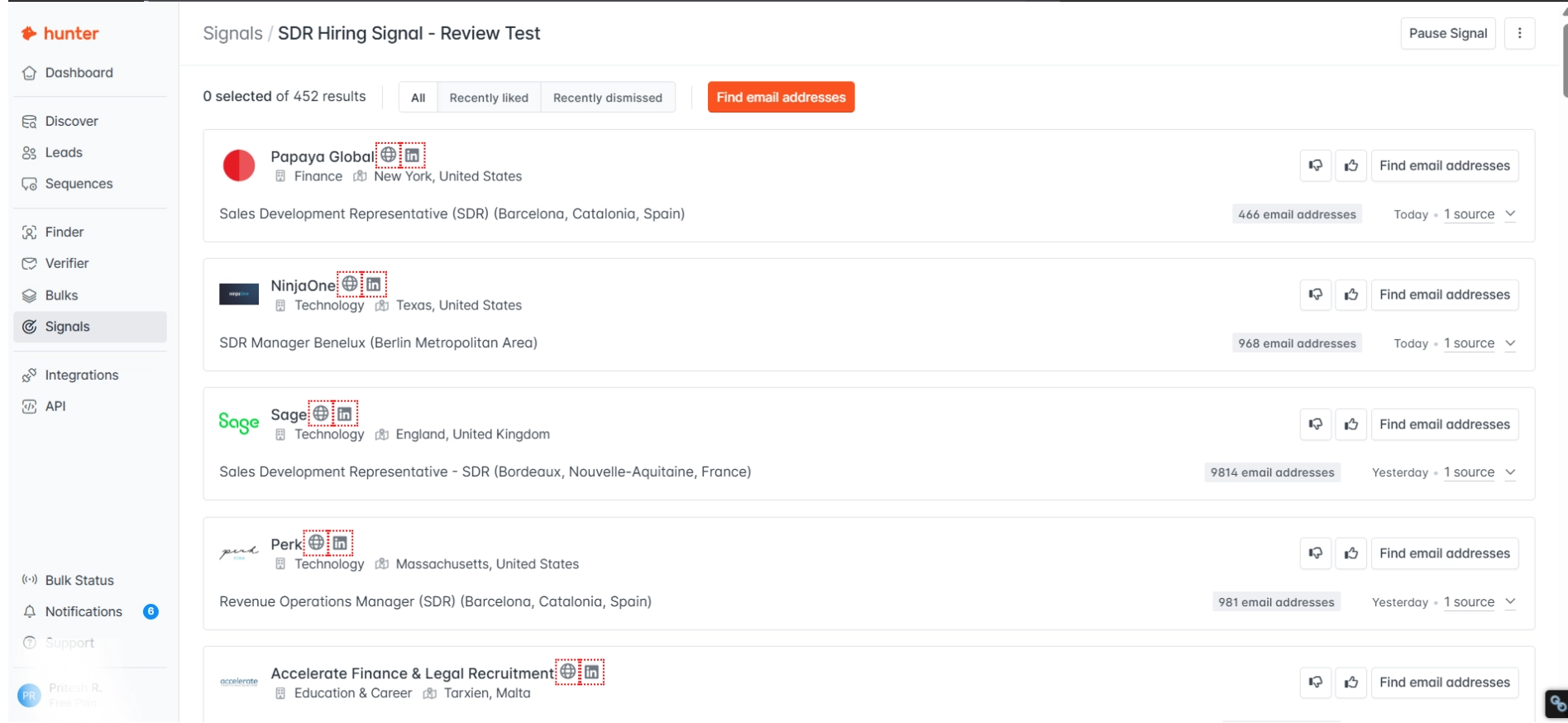
Task: Like Sage result with thumbs up
Action: tap(1351, 424)
